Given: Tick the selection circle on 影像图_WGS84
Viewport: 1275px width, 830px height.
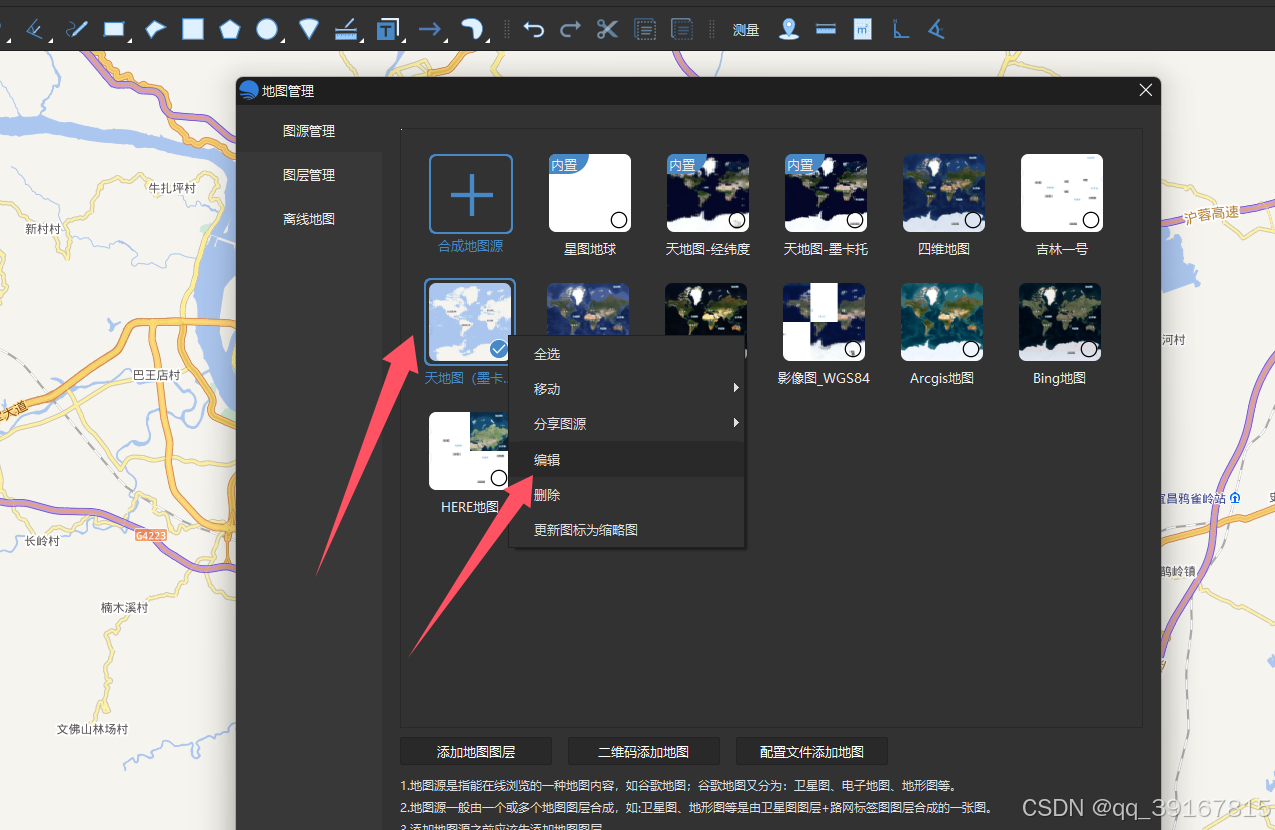Looking at the screenshot, I should coord(853,349).
